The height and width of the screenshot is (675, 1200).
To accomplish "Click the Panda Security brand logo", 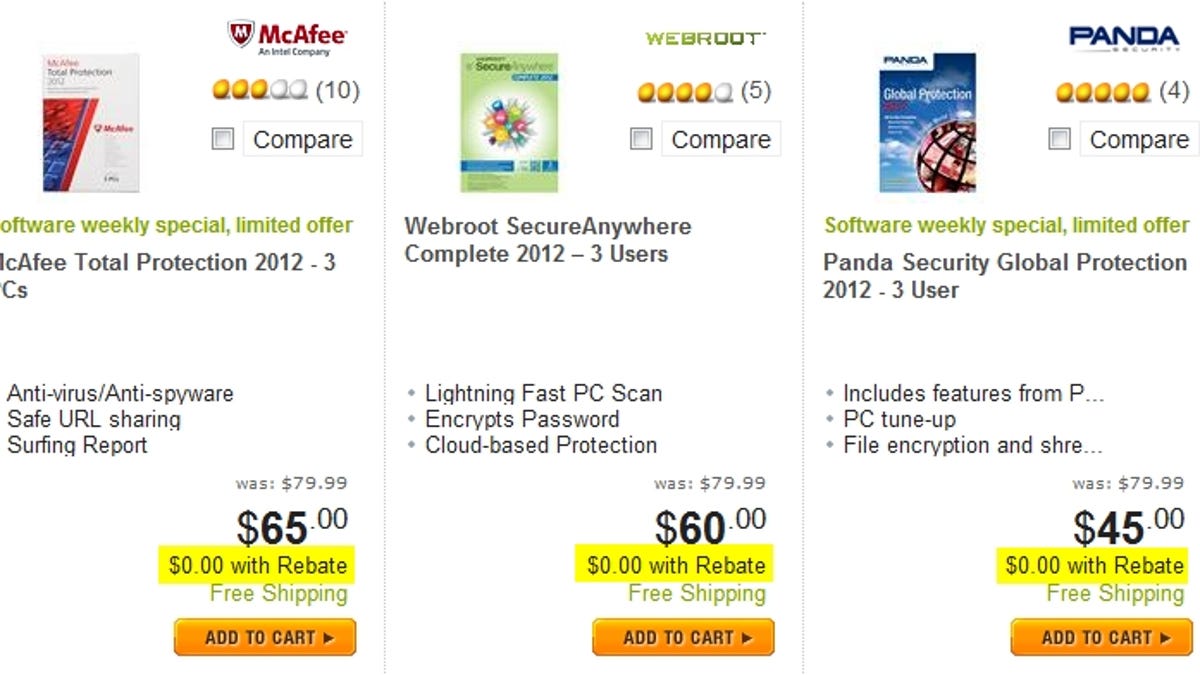I will 1123,38.
